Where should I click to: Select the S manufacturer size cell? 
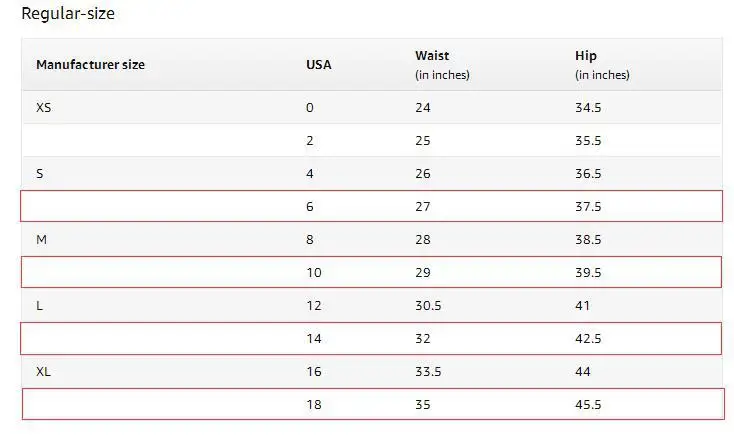(40, 174)
